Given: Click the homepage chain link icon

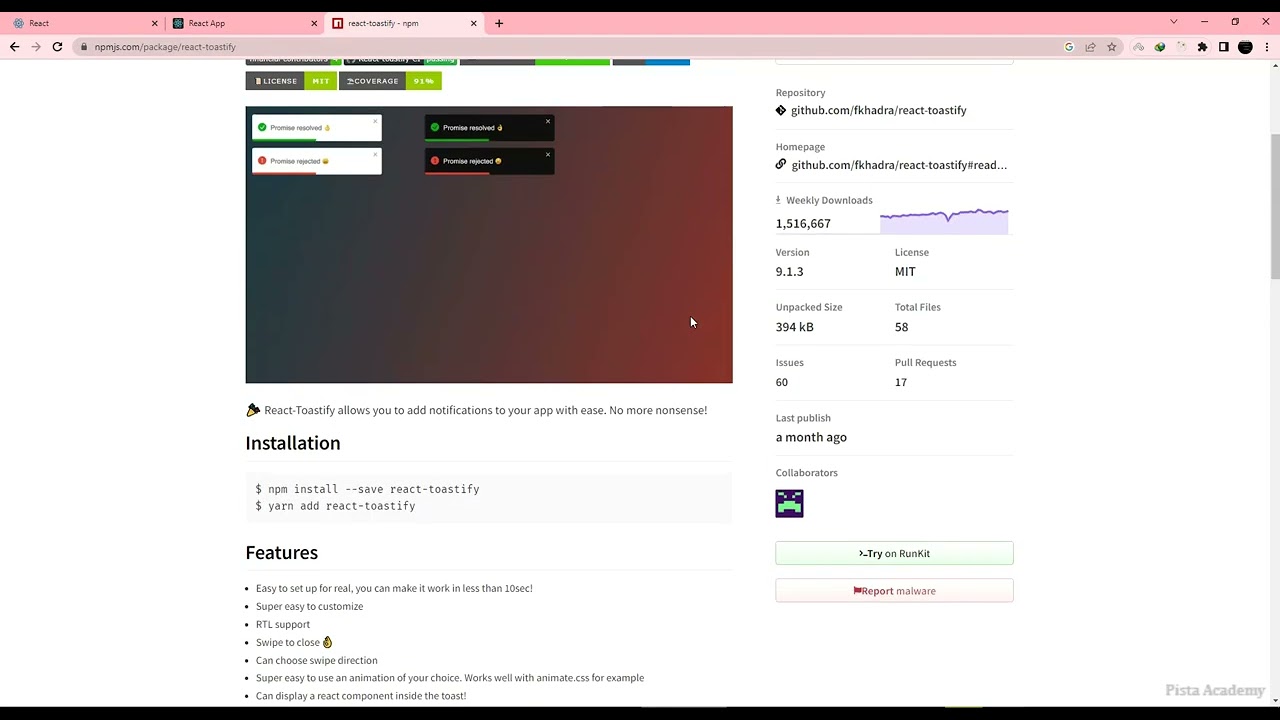Looking at the screenshot, I should point(781,164).
